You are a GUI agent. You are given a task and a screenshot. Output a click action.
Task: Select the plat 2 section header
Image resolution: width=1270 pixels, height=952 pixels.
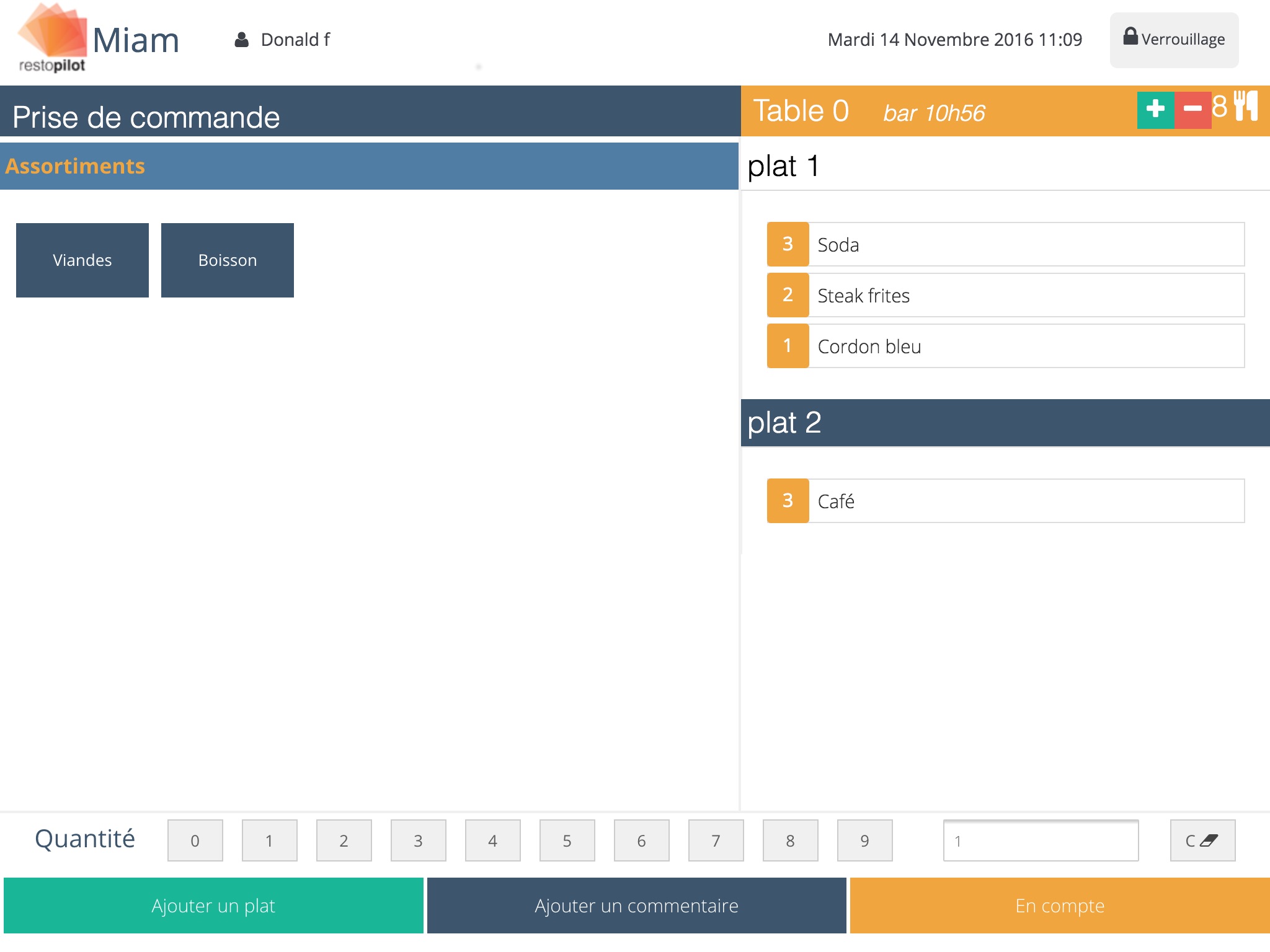tap(1005, 423)
